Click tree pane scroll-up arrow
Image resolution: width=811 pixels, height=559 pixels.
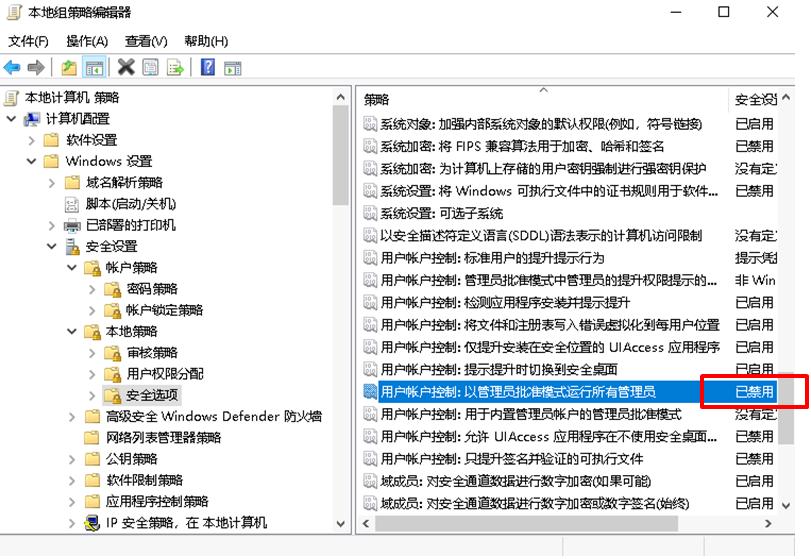pos(340,97)
